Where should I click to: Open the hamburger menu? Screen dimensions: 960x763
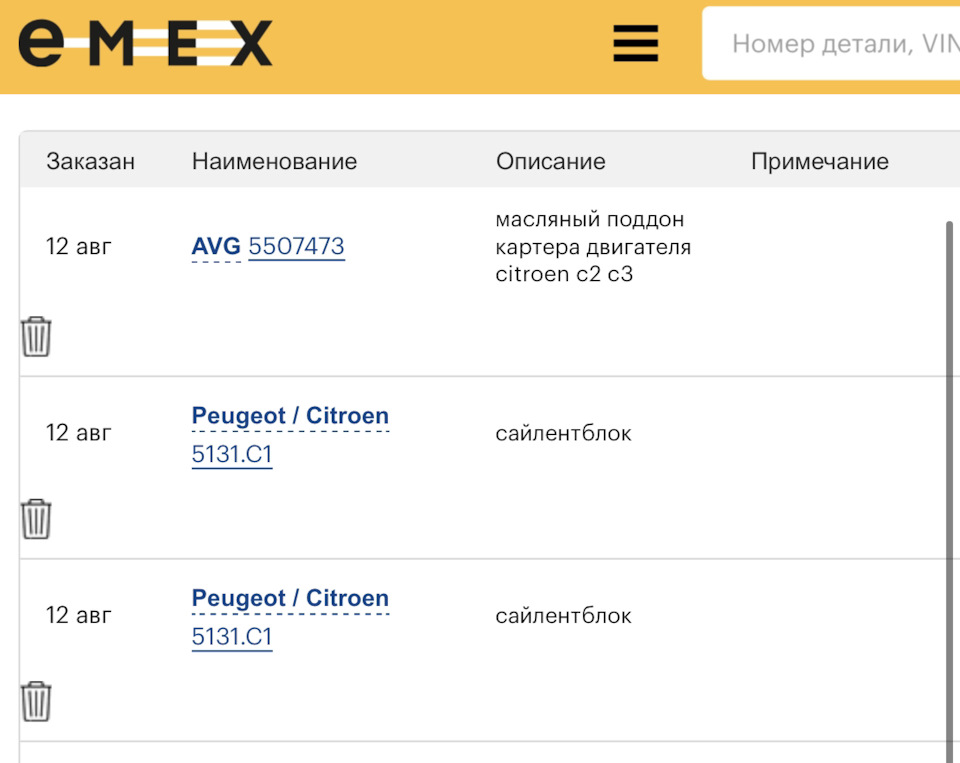(635, 43)
